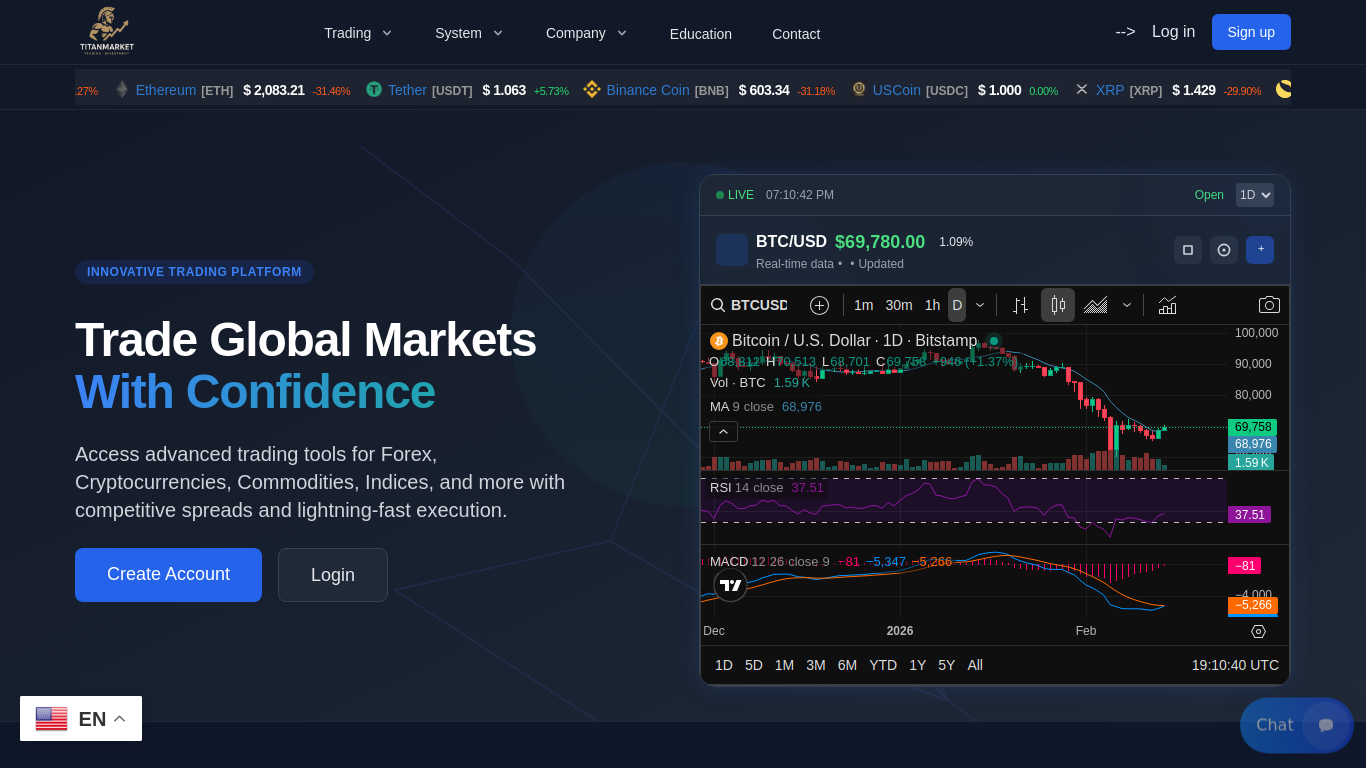Click the square icon beside BTC/USD
The width and height of the screenshot is (1366, 768).
[x=1188, y=250]
